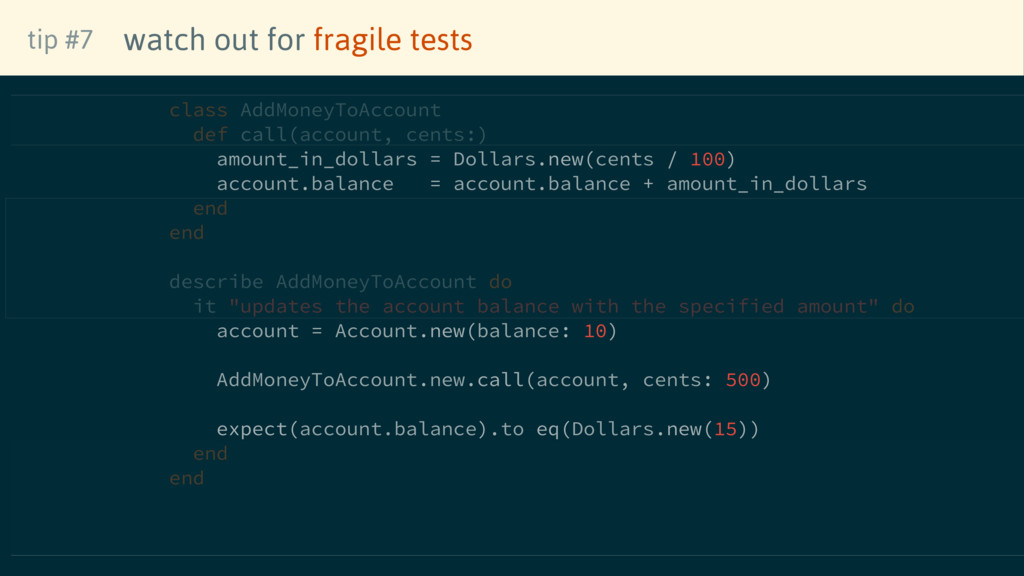
Task: Click the "tip #7" label
Action: pyautogui.click(x=60, y=40)
